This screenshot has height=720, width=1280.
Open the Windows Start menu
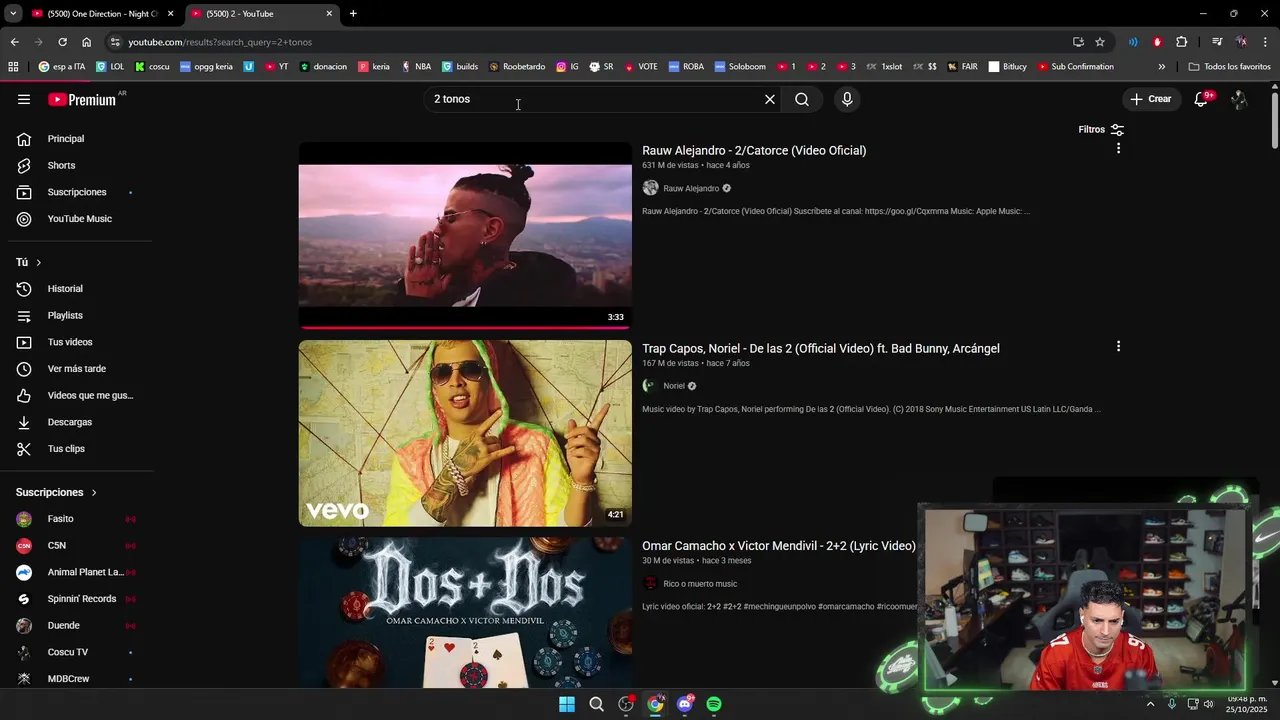point(567,704)
